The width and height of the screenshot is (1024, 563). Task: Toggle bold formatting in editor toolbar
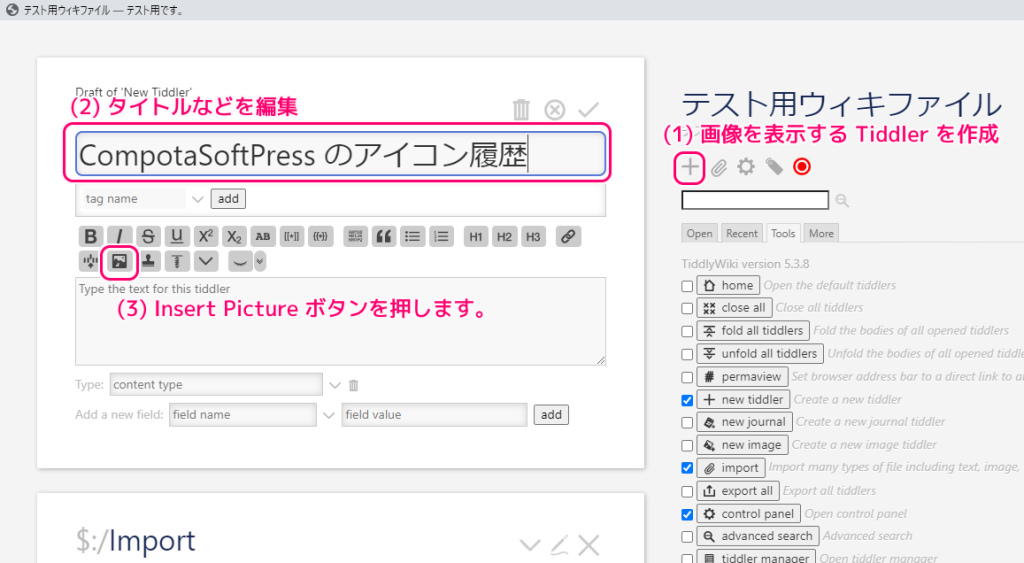coord(91,236)
